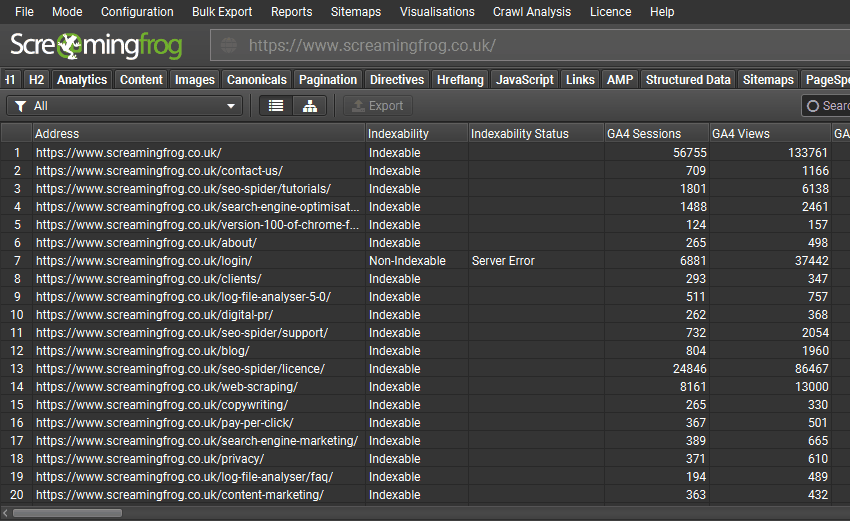Open the Visualisations menu

[437, 12]
